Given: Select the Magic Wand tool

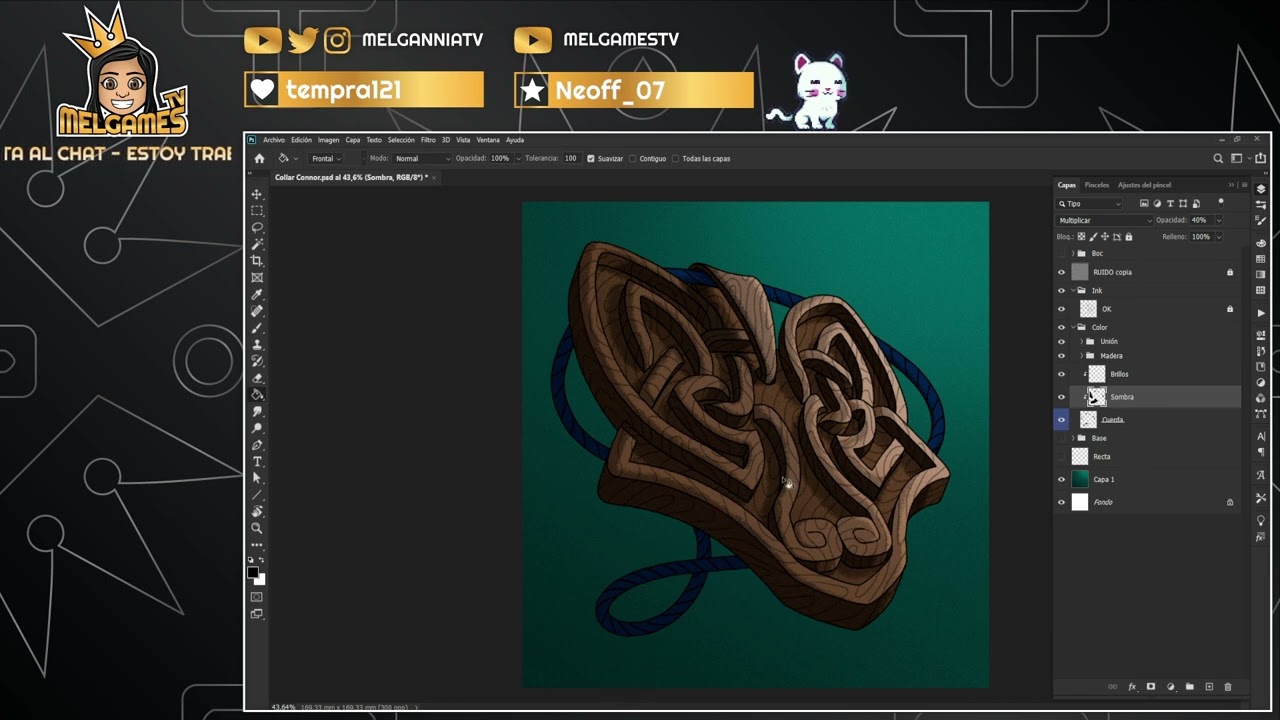Looking at the screenshot, I should (257, 244).
